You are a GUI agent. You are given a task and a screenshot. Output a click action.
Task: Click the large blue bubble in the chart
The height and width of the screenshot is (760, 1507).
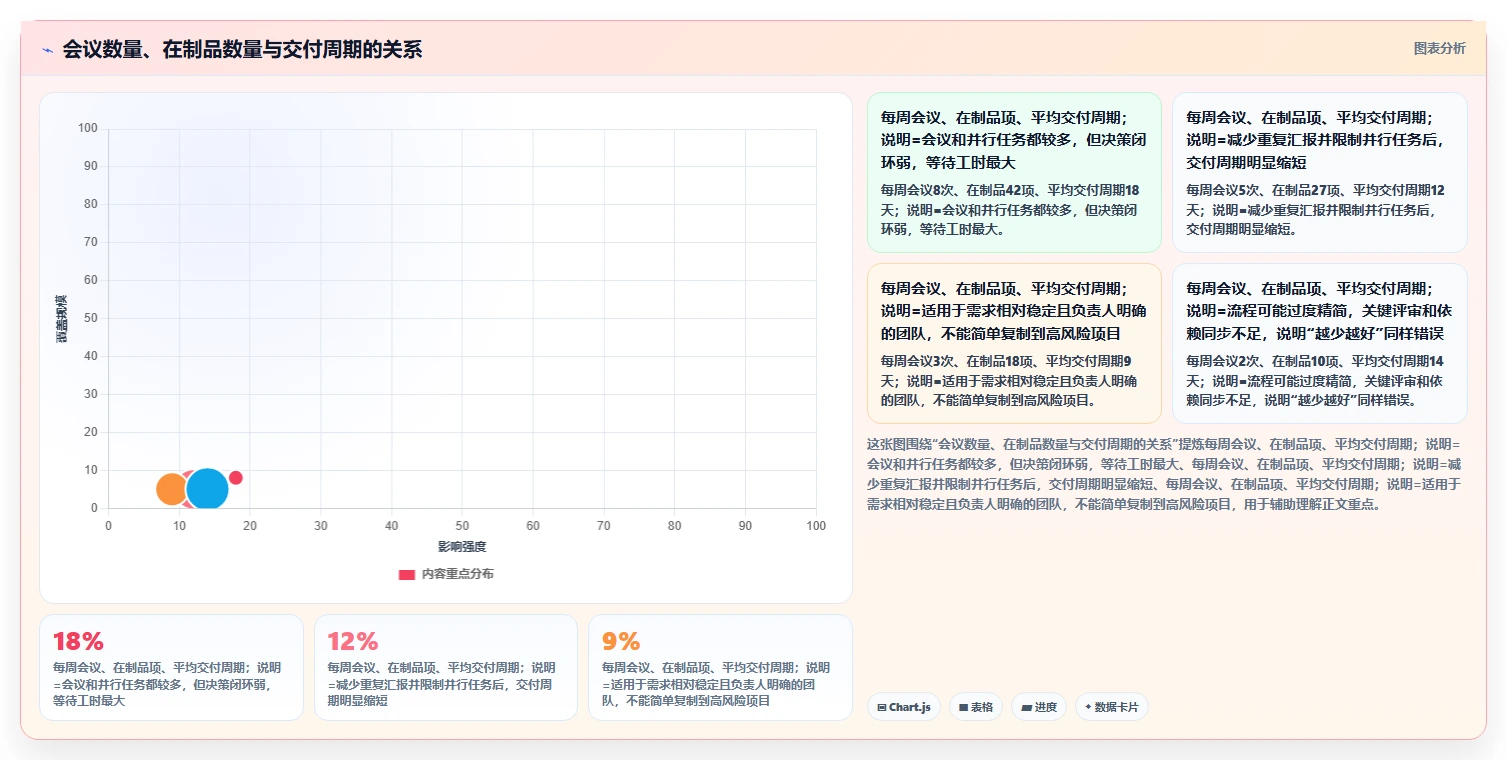click(x=208, y=489)
